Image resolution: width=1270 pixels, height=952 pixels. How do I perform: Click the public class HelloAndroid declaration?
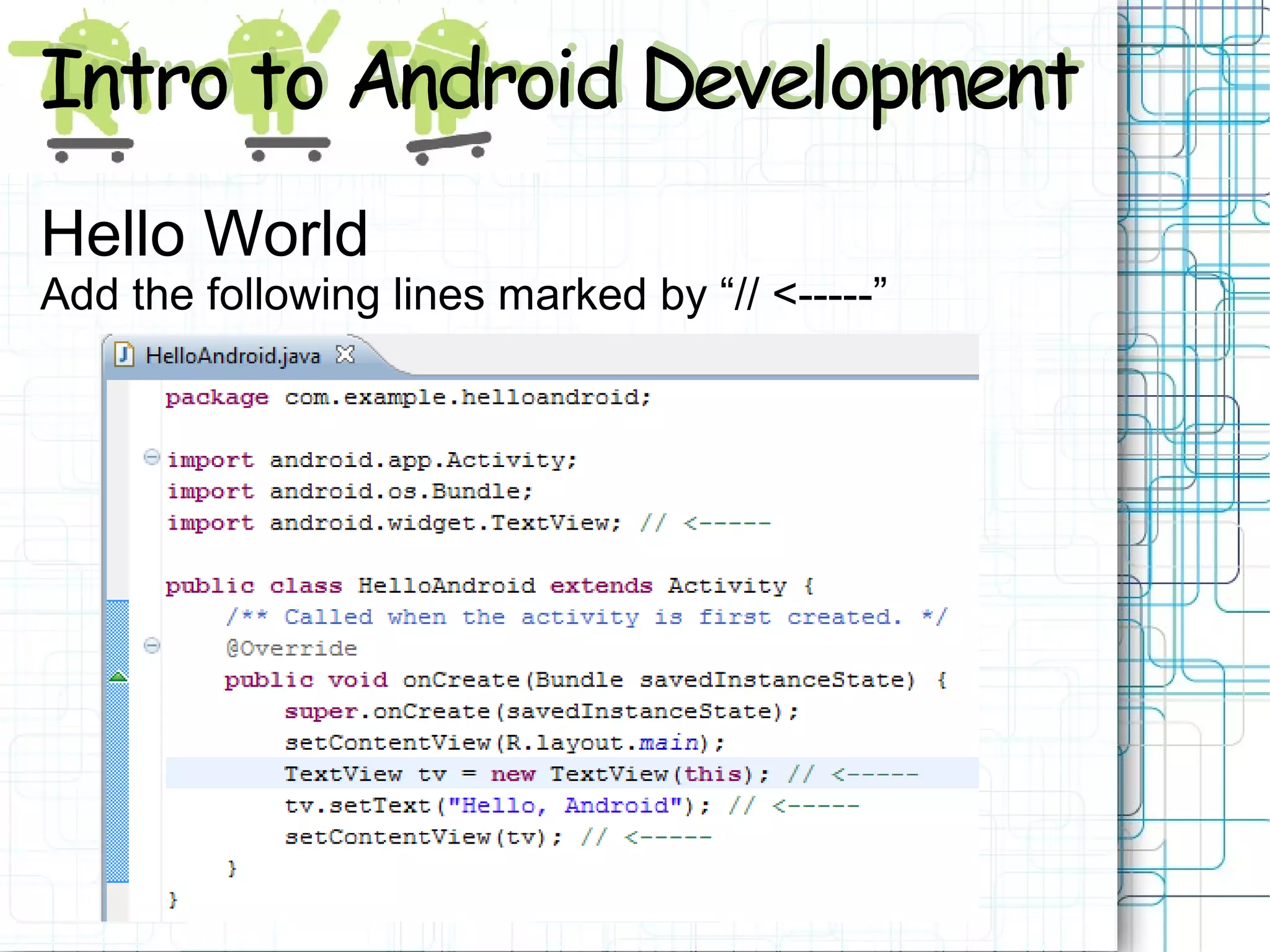pos(490,586)
